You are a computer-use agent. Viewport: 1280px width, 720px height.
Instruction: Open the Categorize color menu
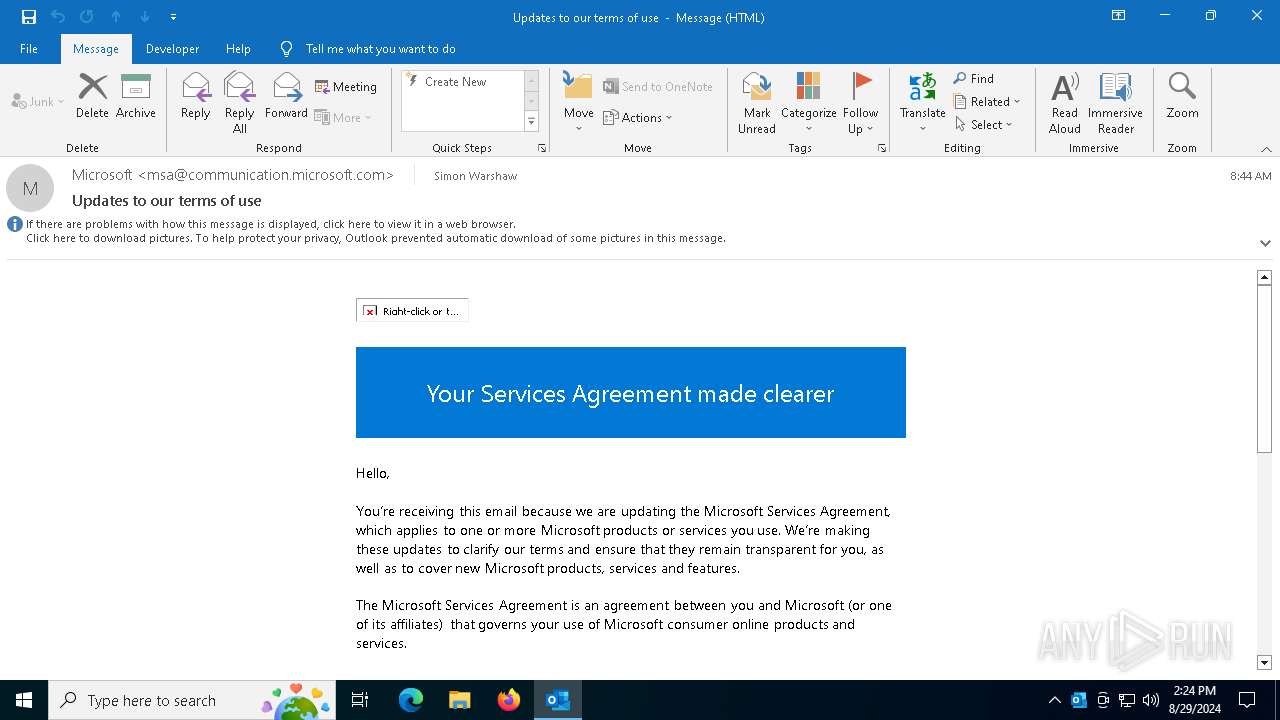click(809, 102)
